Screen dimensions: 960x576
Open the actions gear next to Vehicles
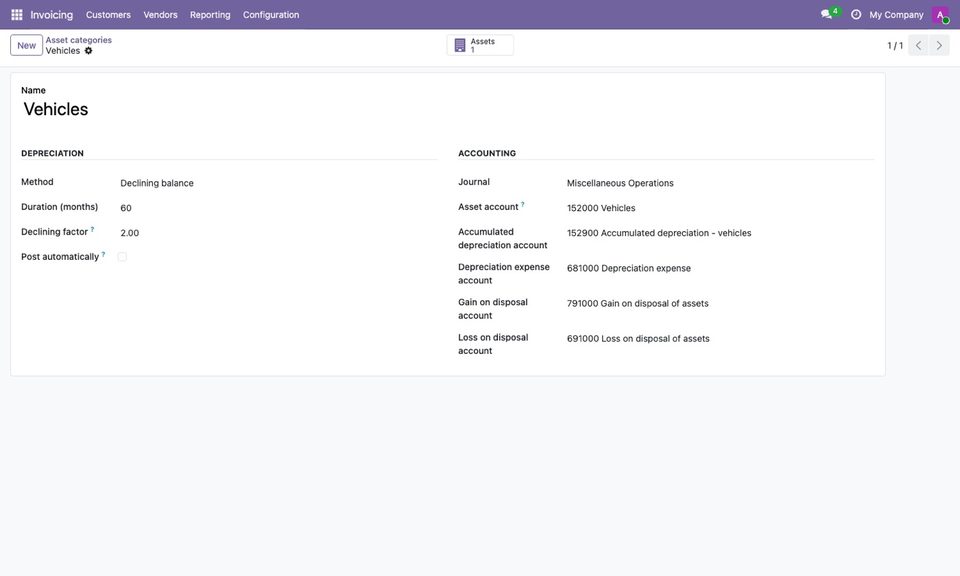[89, 51]
